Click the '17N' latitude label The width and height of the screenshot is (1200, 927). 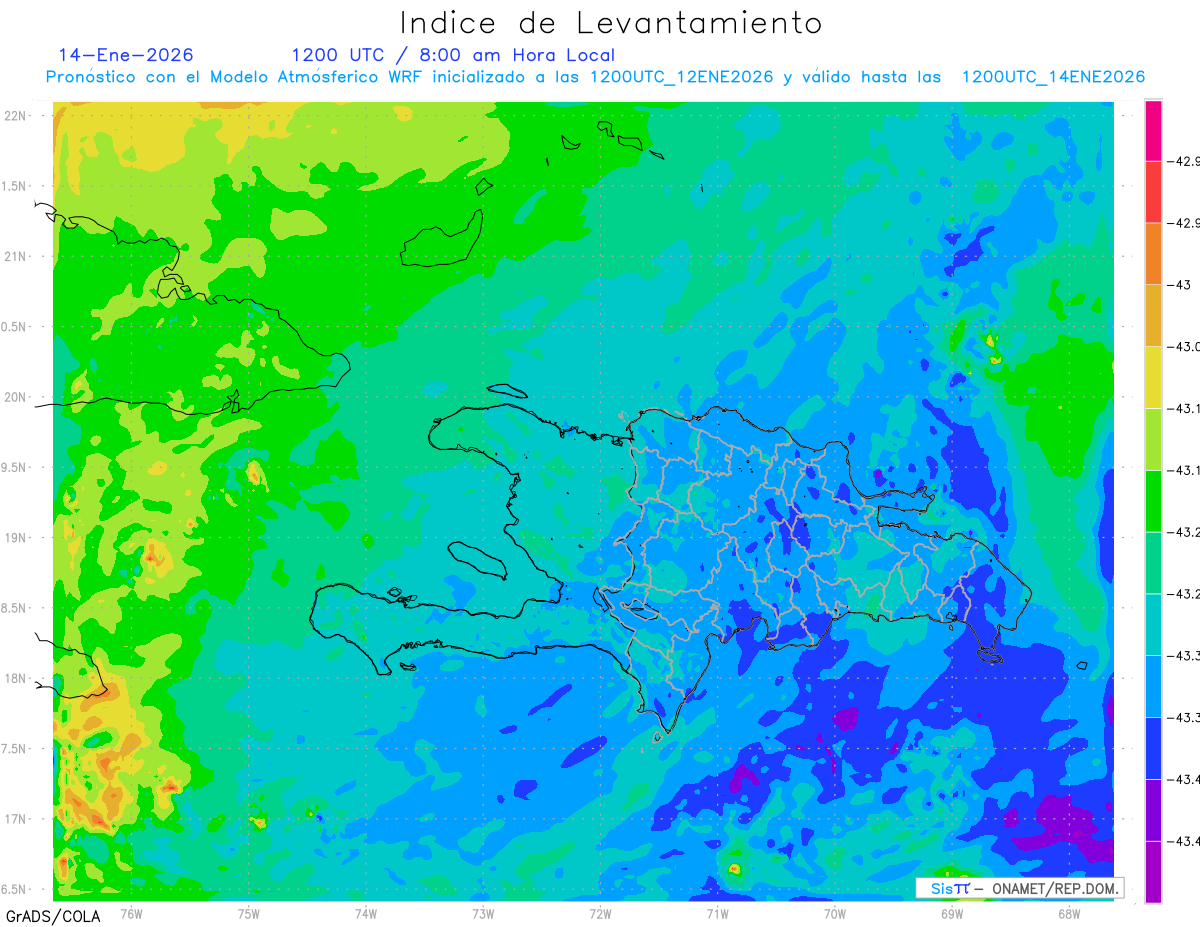(16, 819)
